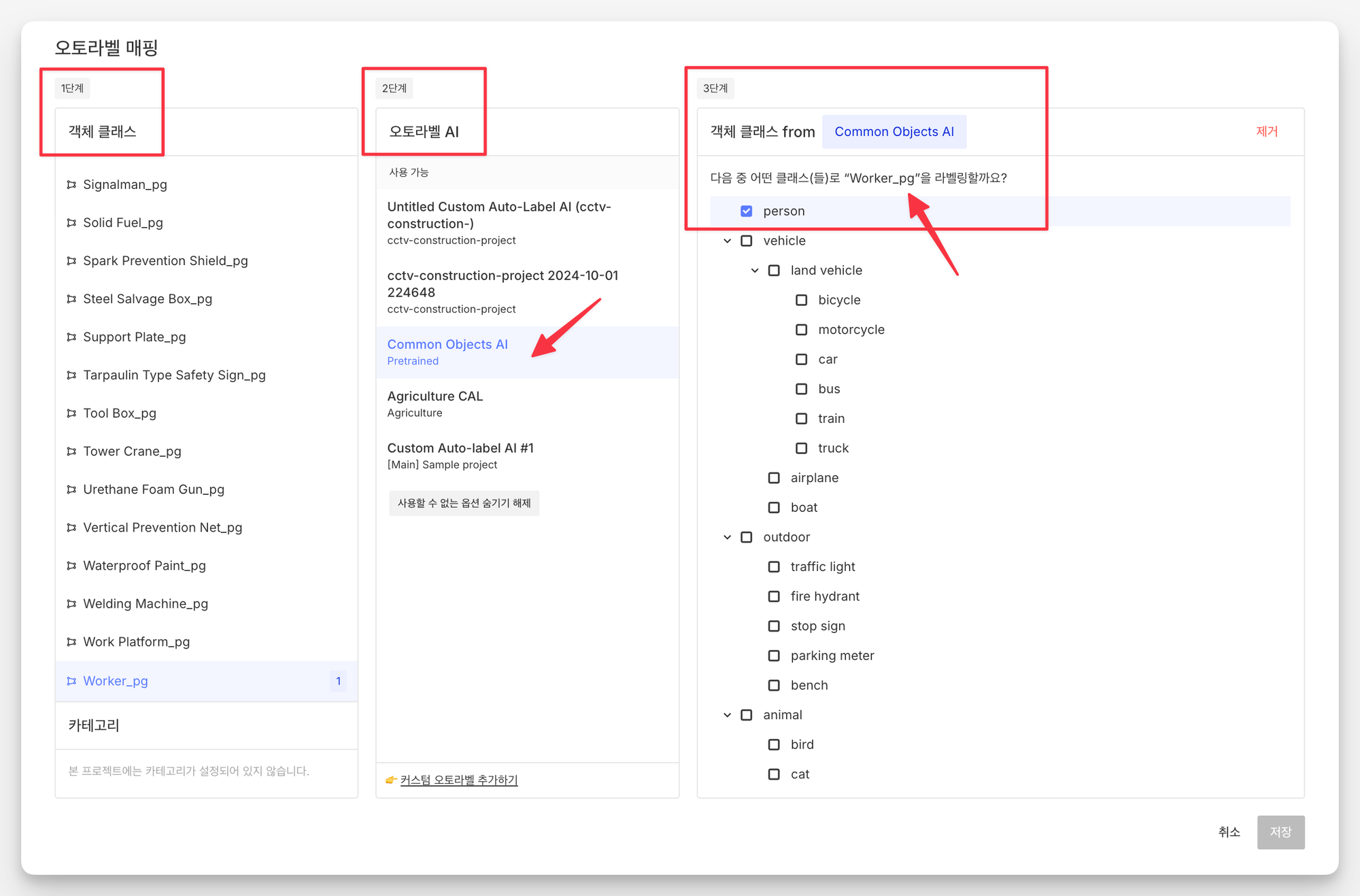
Task: Collapse the animal category chevron
Action: (727, 715)
